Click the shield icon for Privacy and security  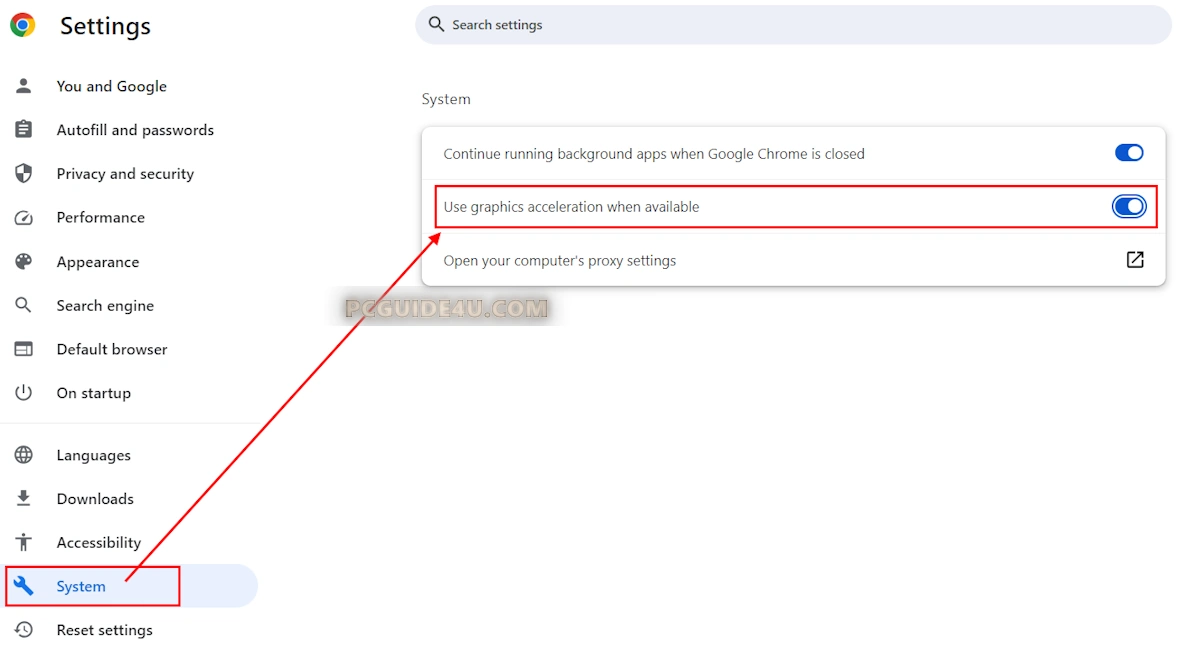click(24, 174)
